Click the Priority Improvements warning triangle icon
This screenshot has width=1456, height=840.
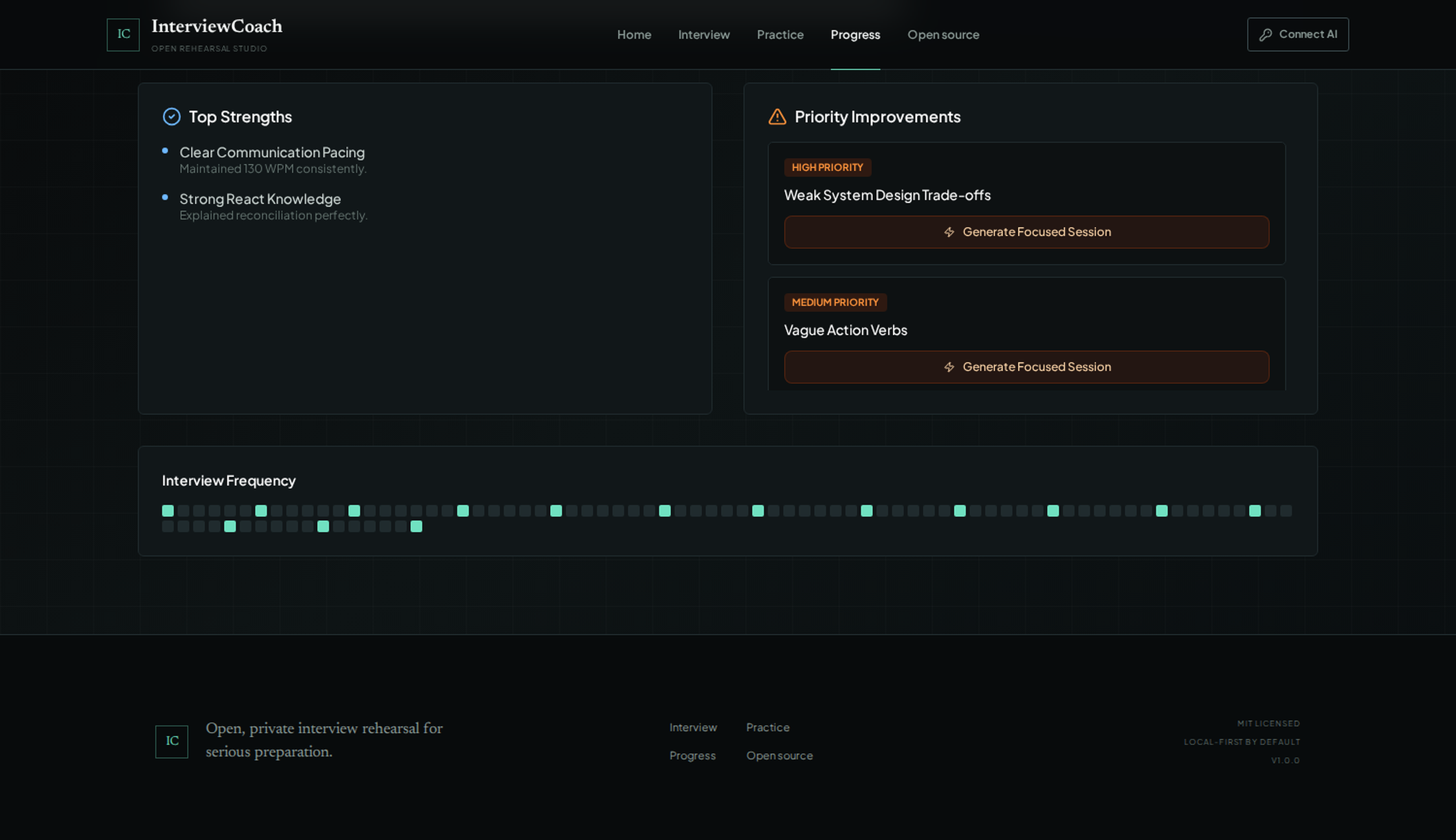point(777,116)
